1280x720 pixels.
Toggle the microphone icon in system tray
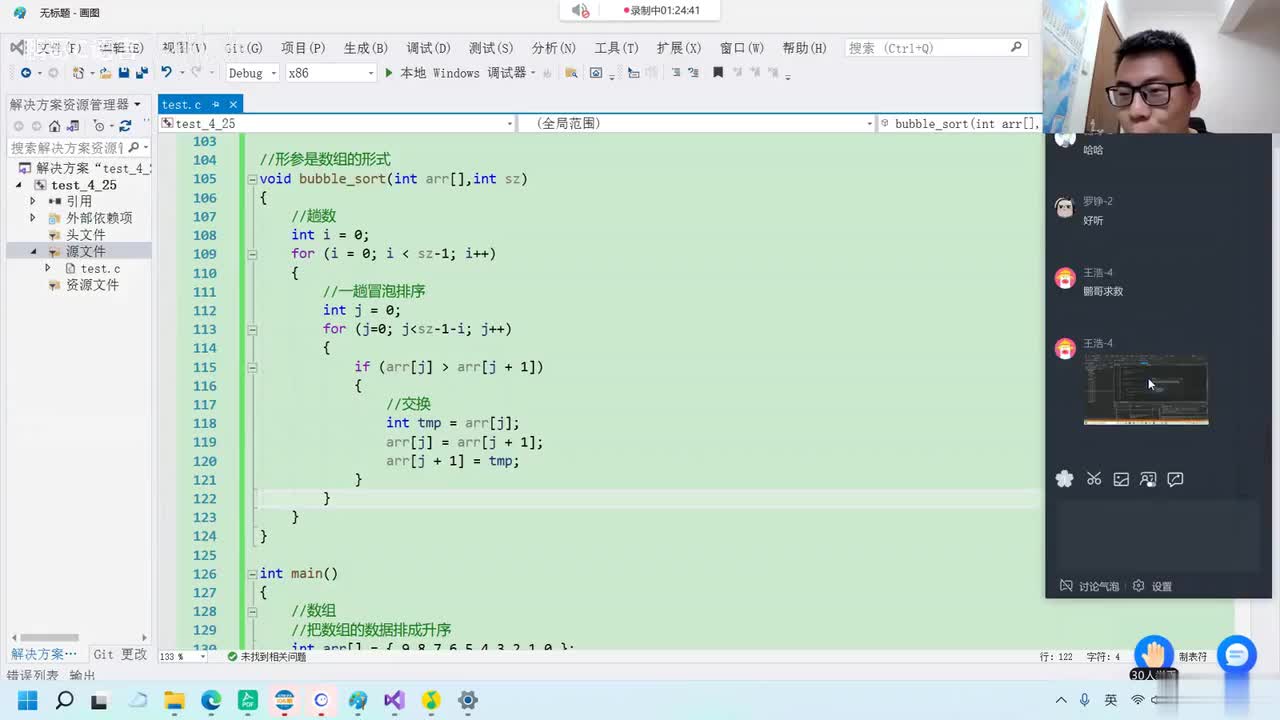(1085, 700)
